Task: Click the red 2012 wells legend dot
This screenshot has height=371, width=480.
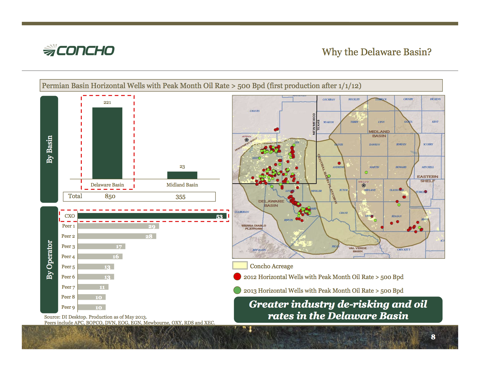Action: (x=237, y=277)
